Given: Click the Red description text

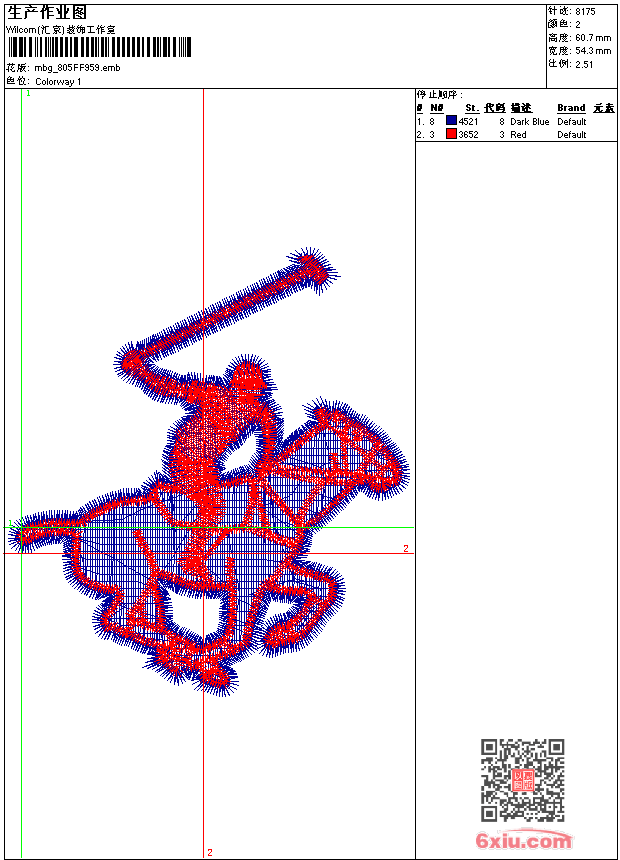Looking at the screenshot, I should click(518, 135).
